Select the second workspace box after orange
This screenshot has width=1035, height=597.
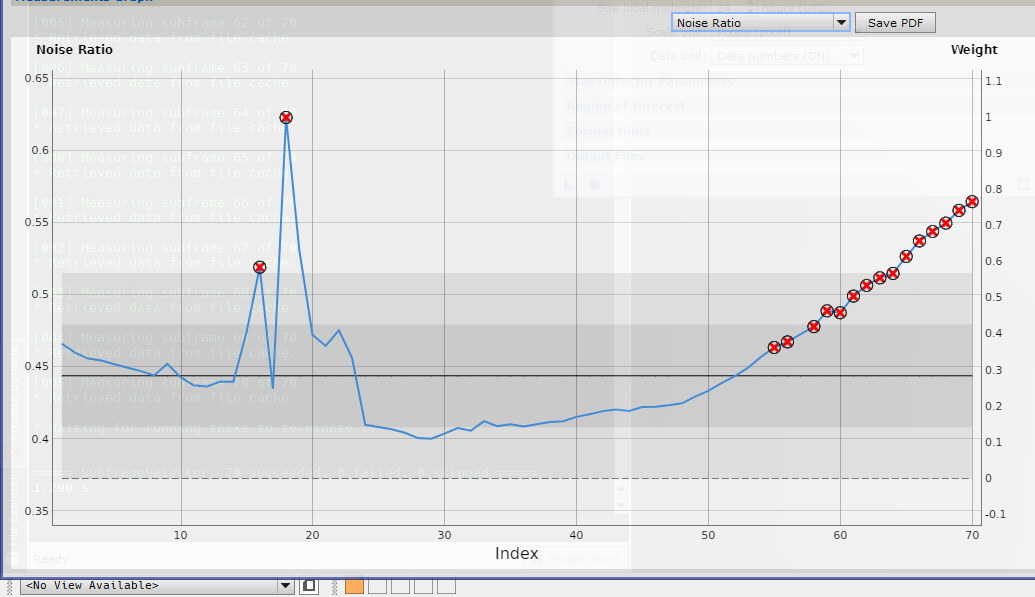click(x=401, y=586)
